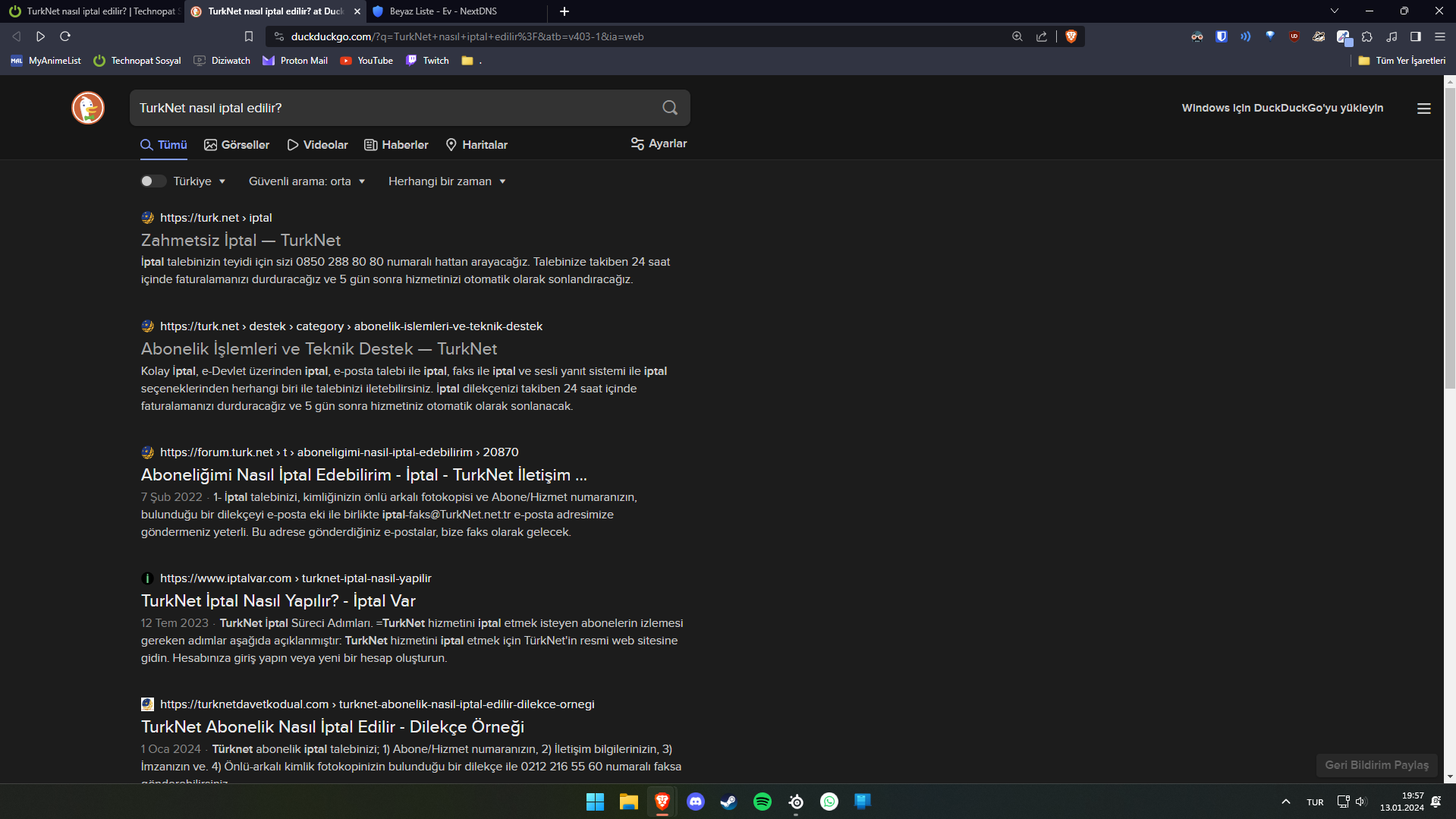The height and width of the screenshot is (819, 1456).
Task: Open the Extensions puzzle menu
Action: pos(1367,36)
